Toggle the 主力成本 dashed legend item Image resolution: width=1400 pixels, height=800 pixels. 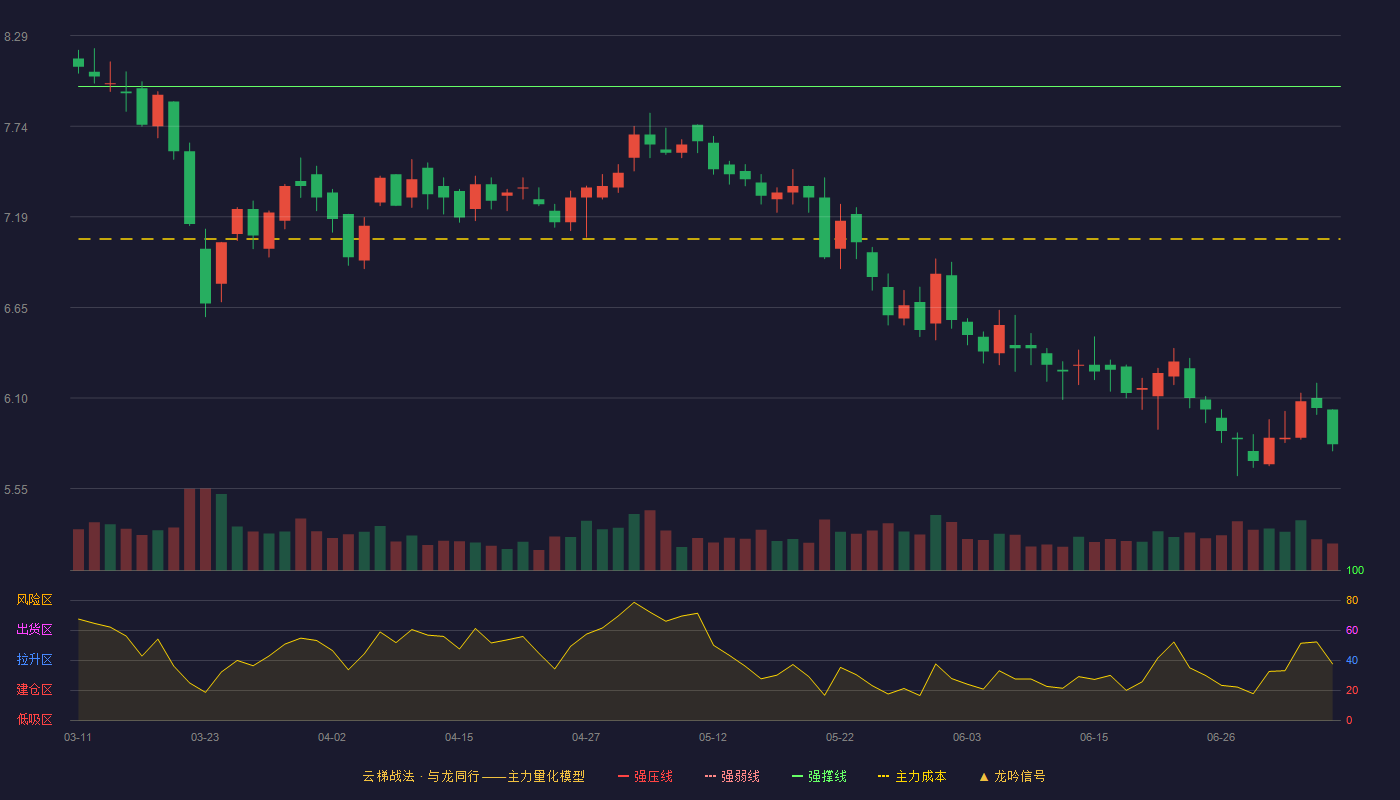(912, 776)
